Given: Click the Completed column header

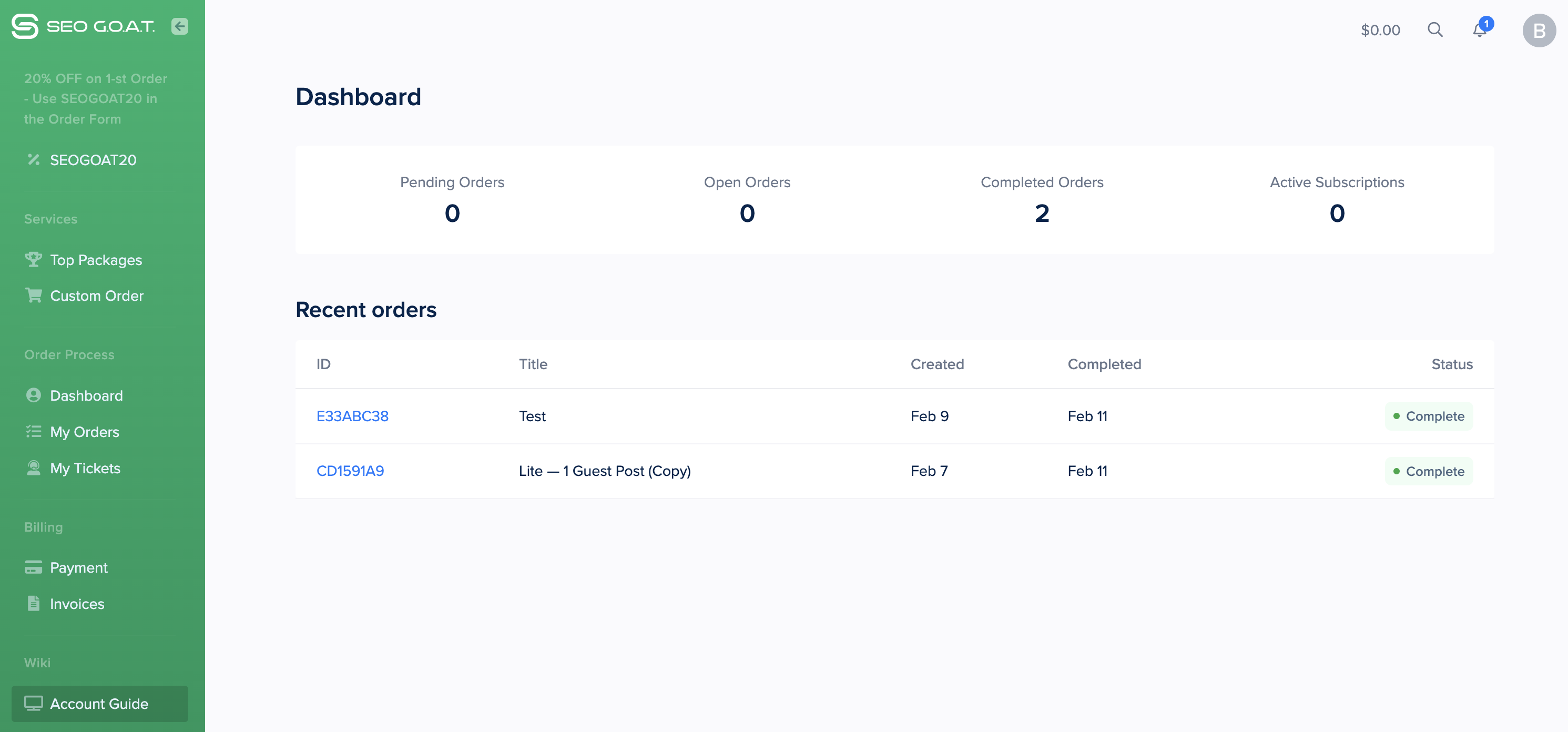Looking at the screenshot, I should point(1104,364).
